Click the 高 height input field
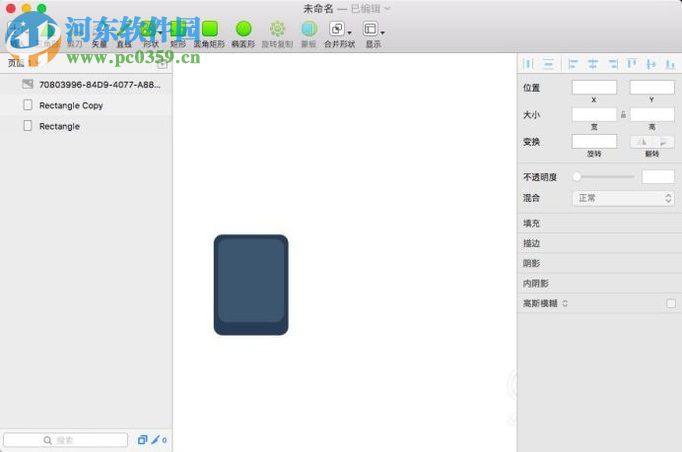 [652, 114]
